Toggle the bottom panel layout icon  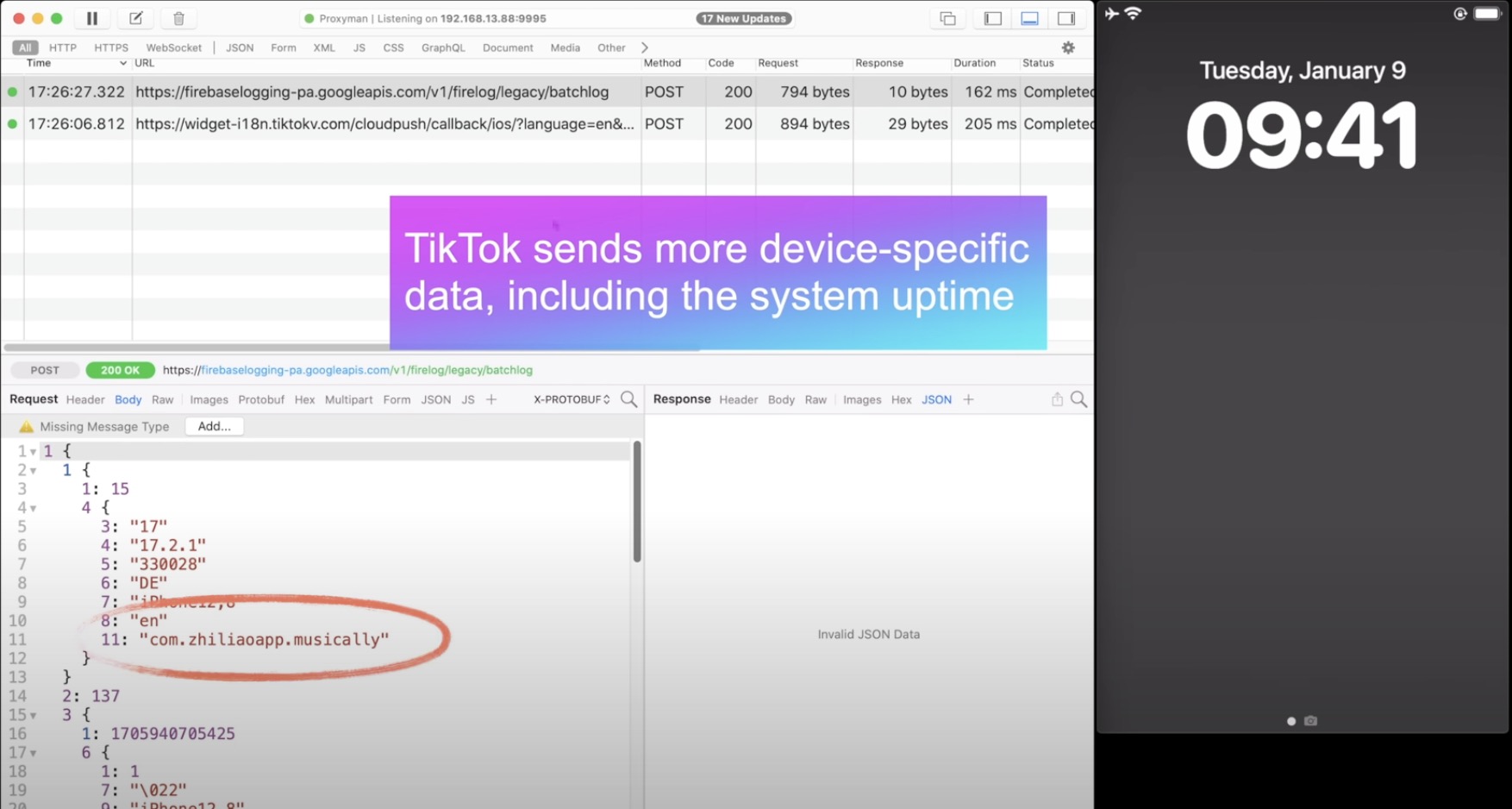(1029, 19)
